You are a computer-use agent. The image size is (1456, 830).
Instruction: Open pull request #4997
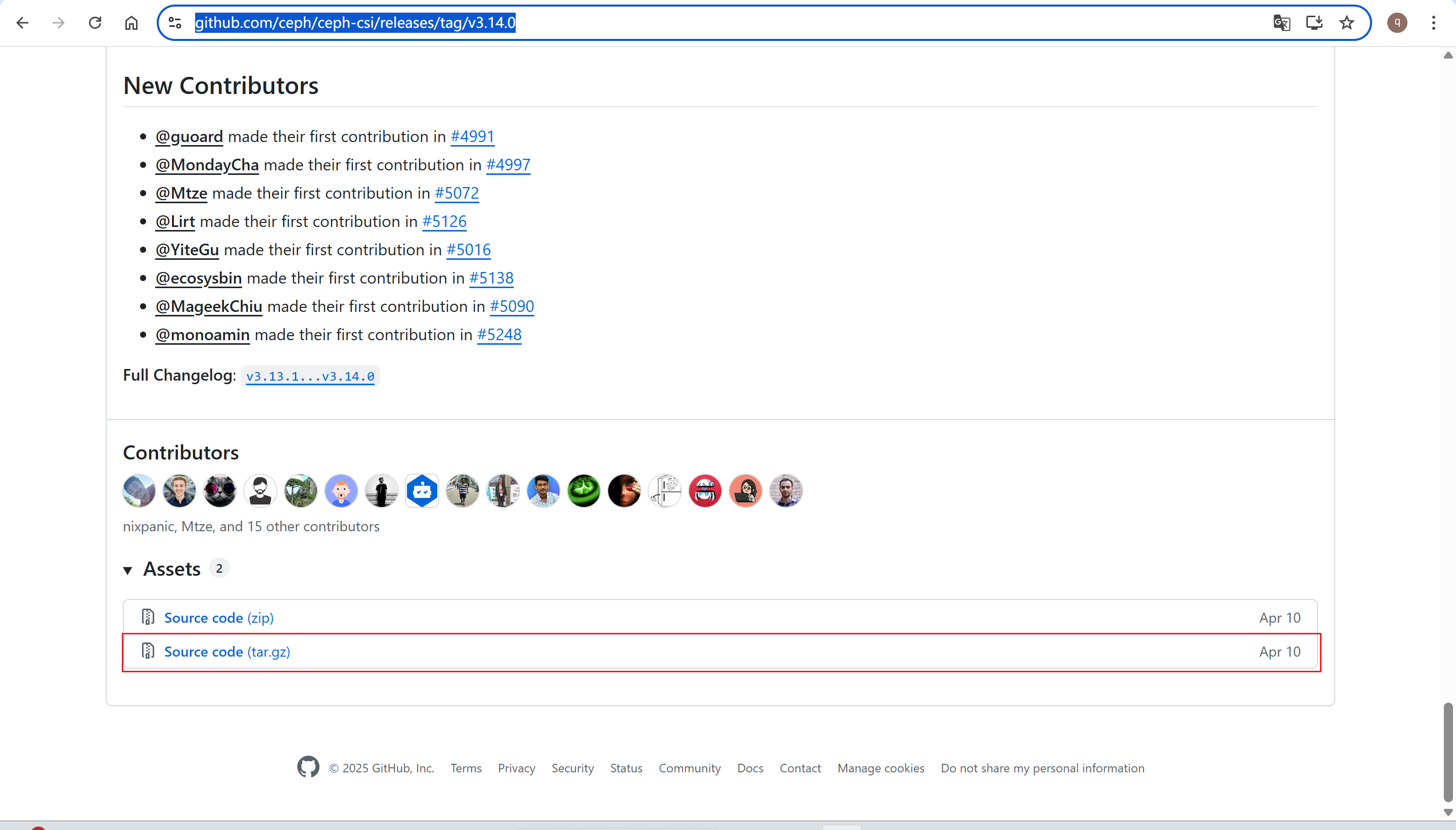click(x=509, y=165)
